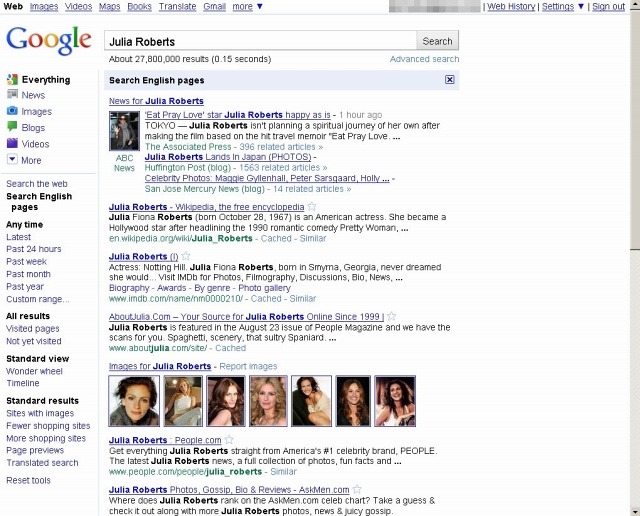640x516 pixels.
Task: Show only Visited pages
Action: pos(33,328)
